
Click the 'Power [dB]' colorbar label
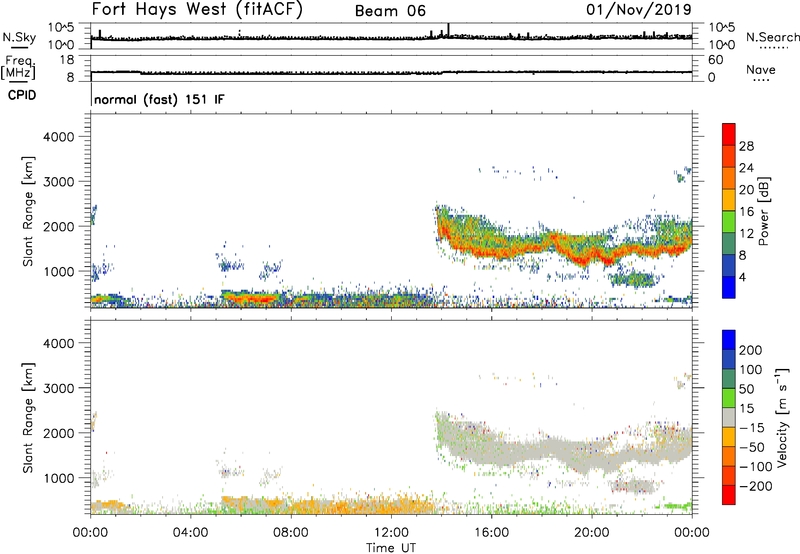(763, 211)
